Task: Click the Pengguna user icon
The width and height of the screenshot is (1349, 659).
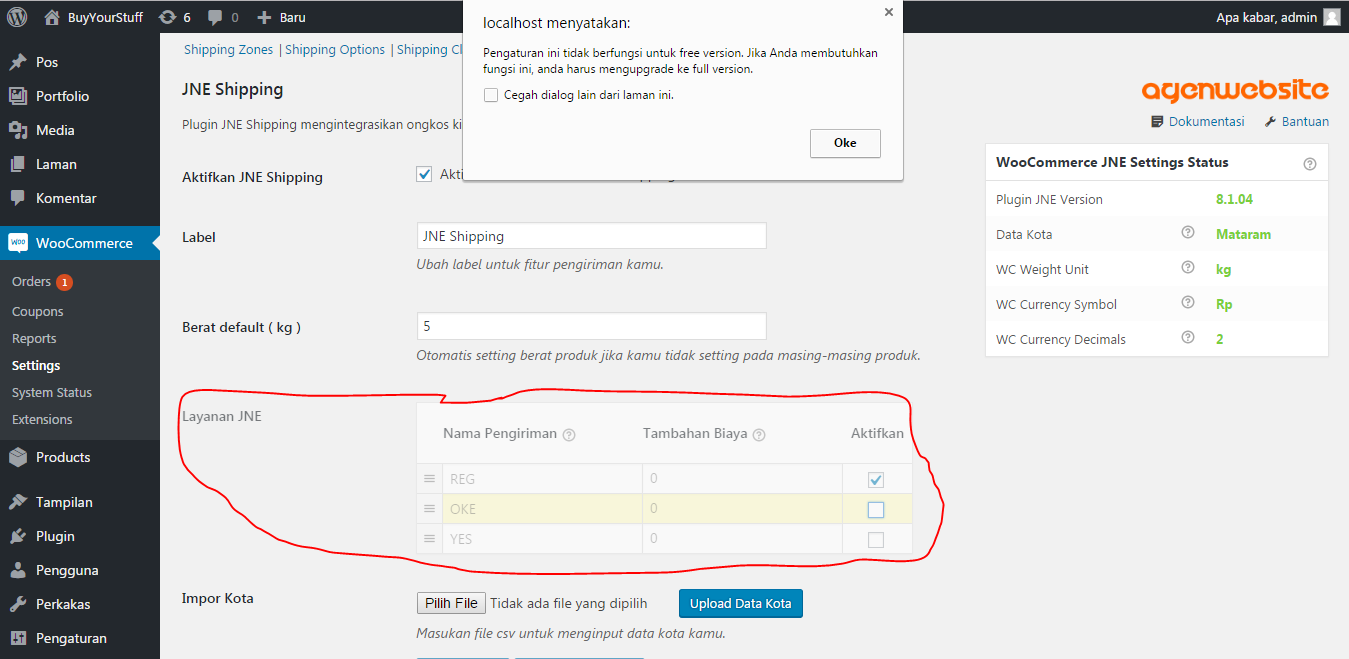Action: (17, 570)
